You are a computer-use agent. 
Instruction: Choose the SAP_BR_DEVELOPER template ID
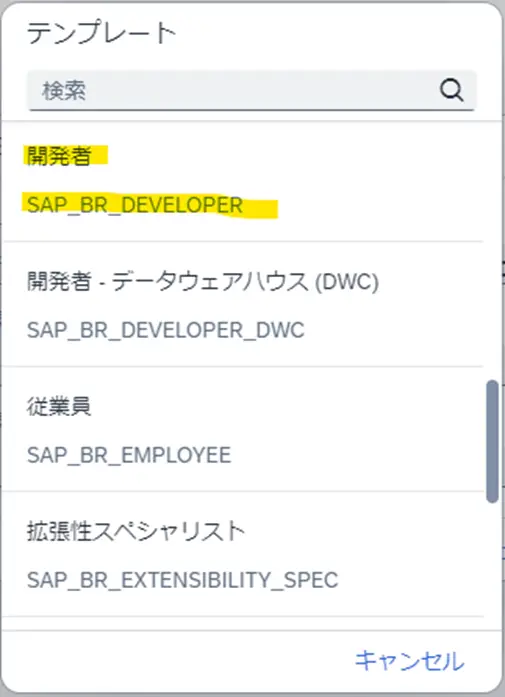tap(135, 205)
